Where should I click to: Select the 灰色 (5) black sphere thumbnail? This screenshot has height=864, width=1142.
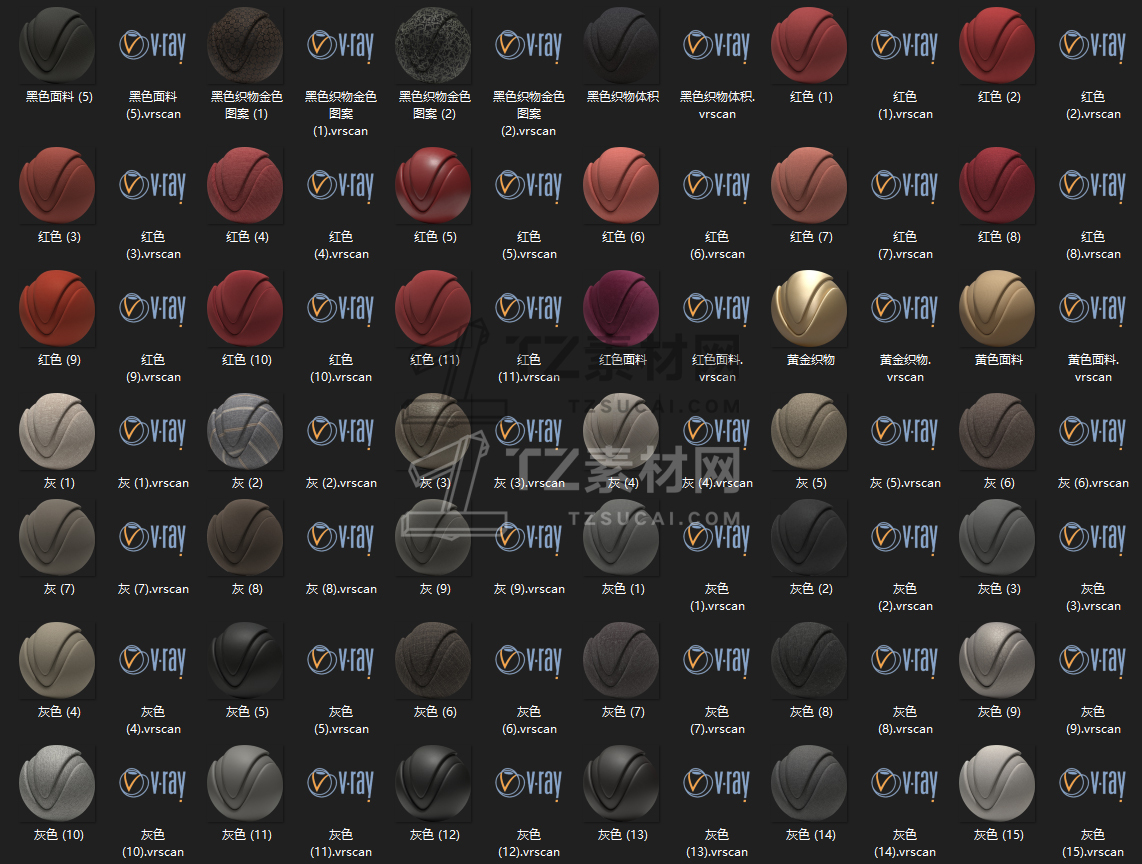click(x=245, y=660)
